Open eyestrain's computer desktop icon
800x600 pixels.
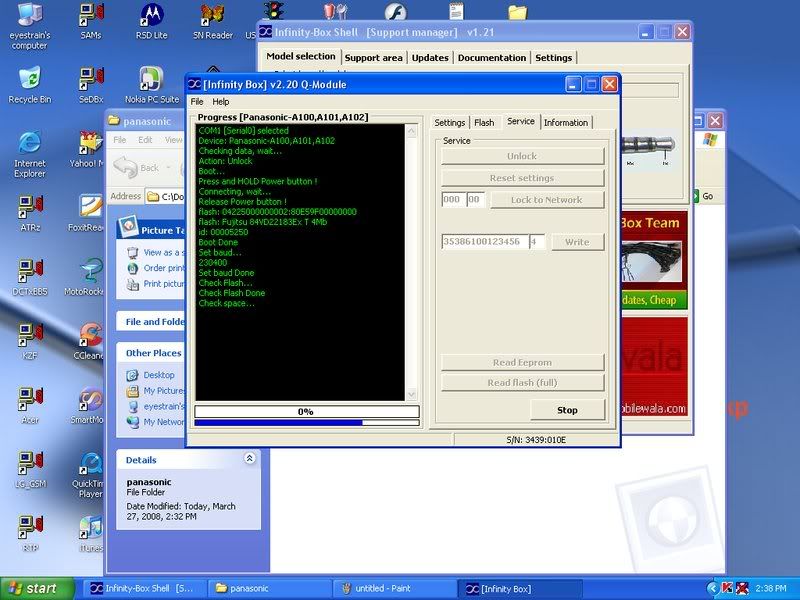30,27
